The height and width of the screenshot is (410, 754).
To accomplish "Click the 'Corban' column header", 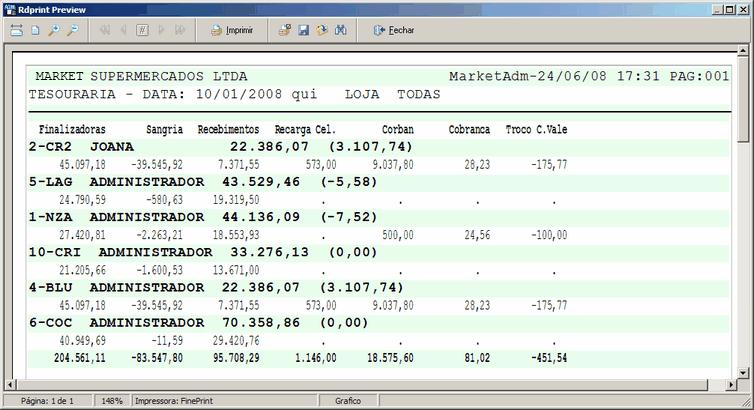I will click(x=398, y=130).
